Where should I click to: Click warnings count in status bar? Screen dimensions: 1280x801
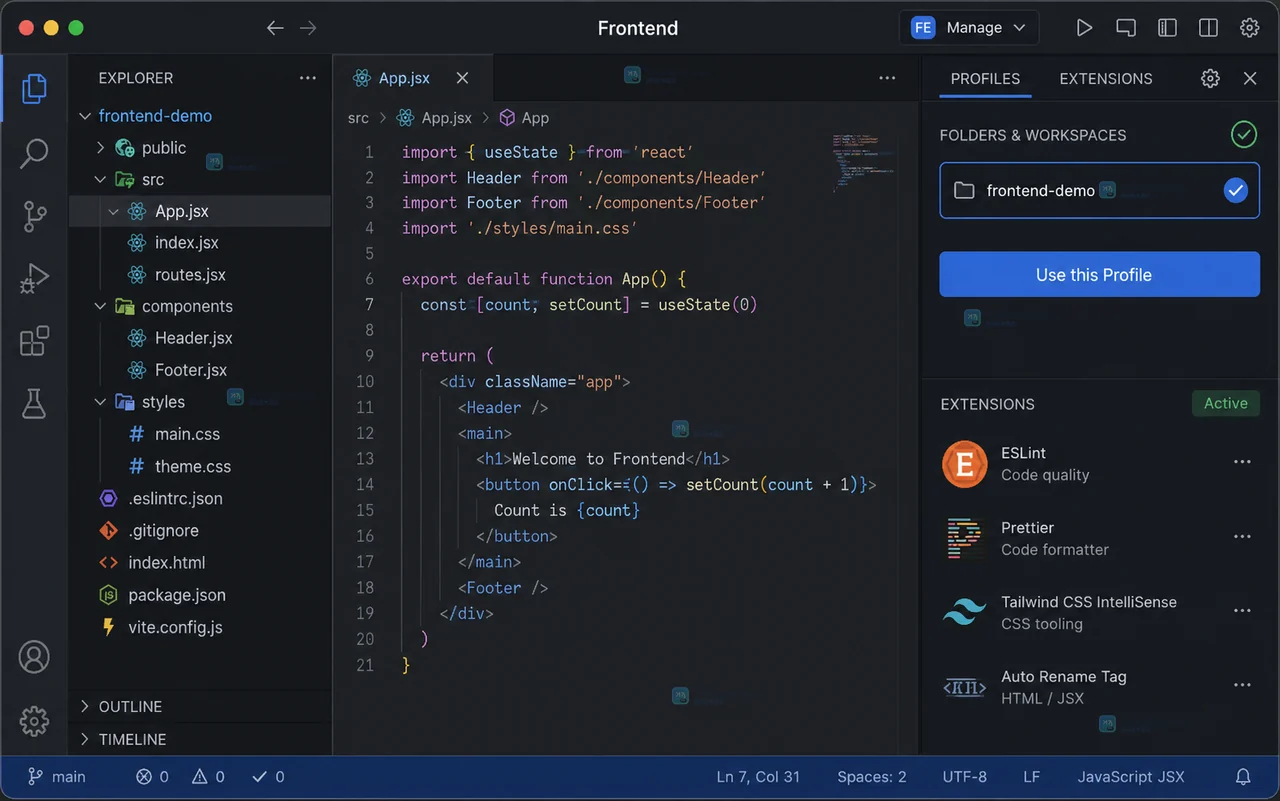click(208, 777)
